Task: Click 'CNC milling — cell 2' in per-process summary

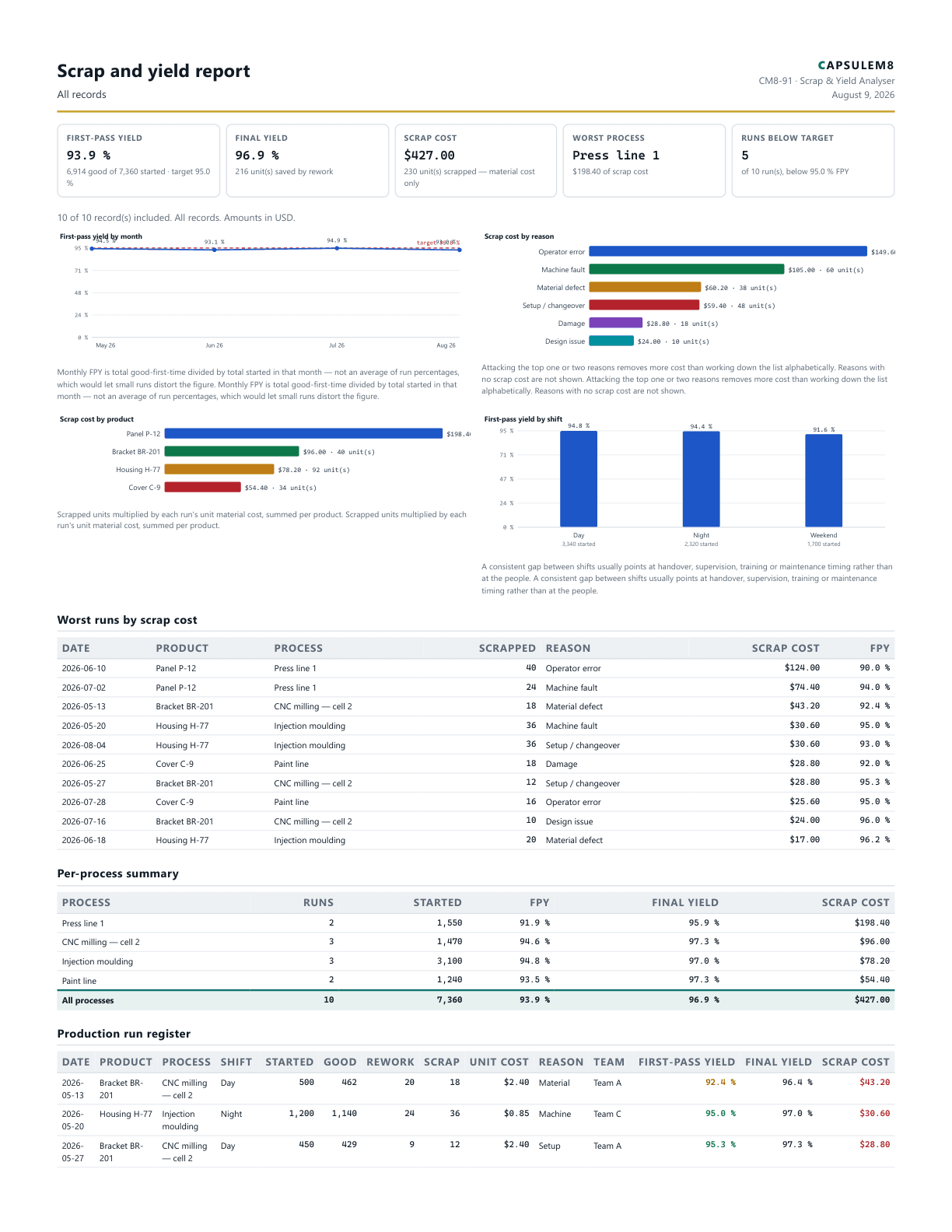Action: pyautogui.click(x=100, y=942)
